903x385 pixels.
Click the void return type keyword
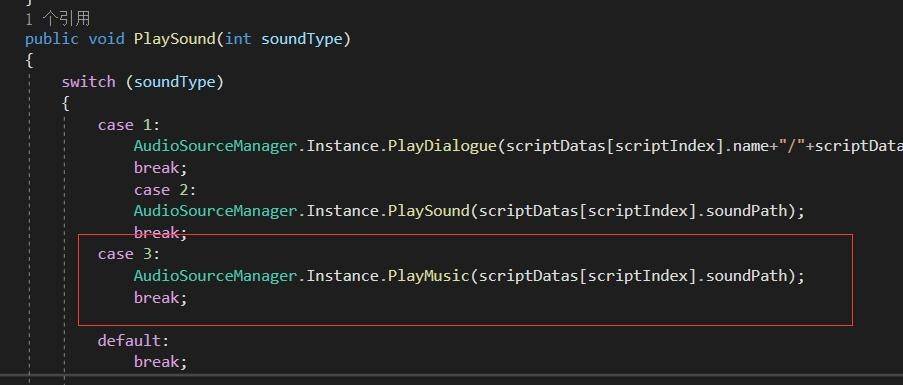[107, 39]
